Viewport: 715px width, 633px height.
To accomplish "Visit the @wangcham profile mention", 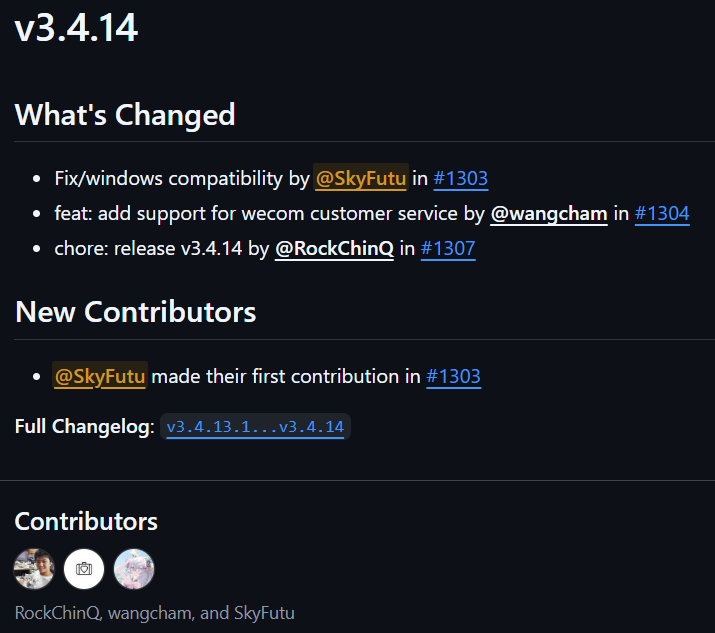I will point(549,213).
